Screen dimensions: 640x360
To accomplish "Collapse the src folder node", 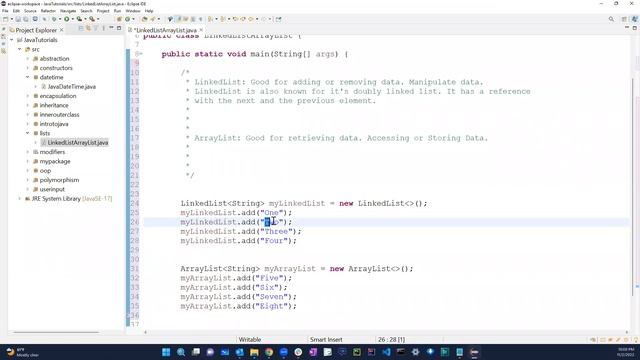I will [20, 49].
